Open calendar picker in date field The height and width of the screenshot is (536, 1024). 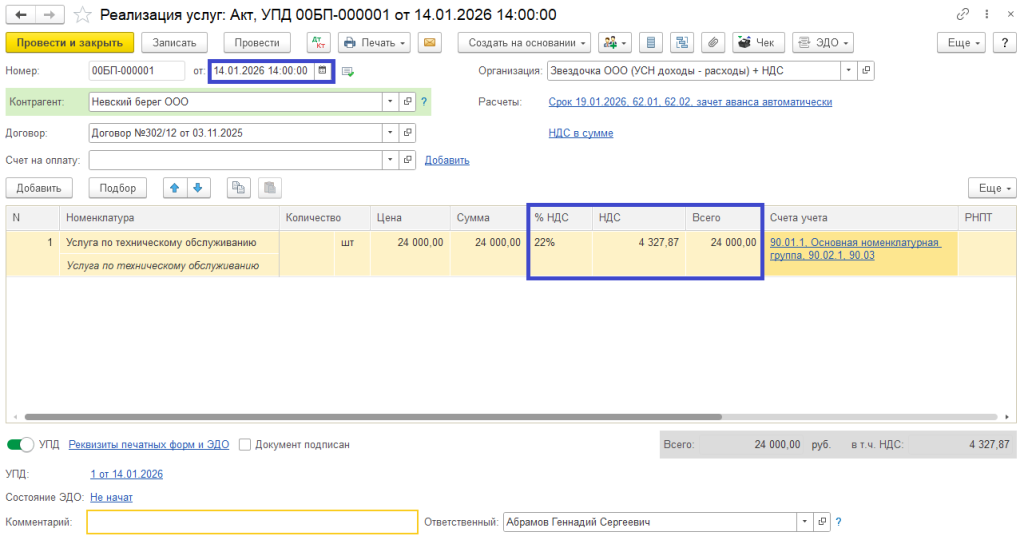click(322, 71)
